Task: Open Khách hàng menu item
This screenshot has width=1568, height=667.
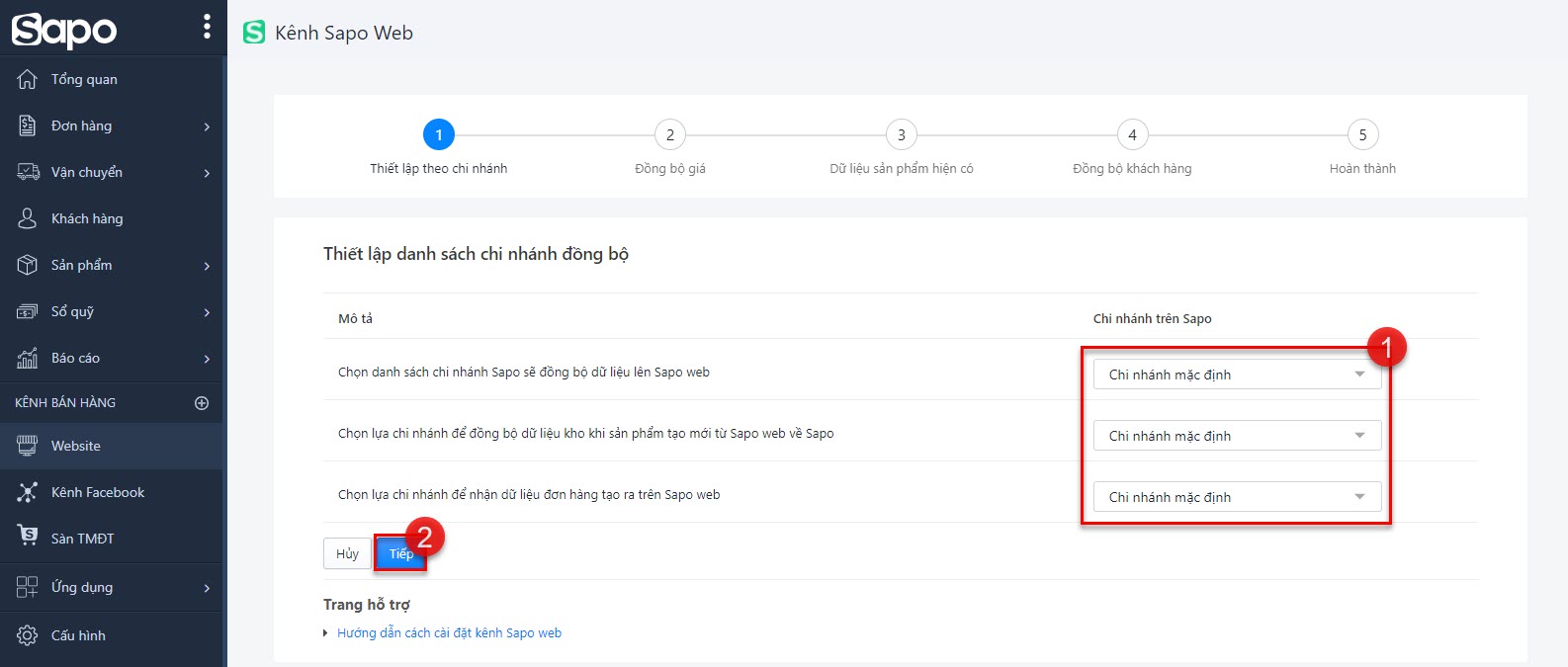Action: point(112,218)
